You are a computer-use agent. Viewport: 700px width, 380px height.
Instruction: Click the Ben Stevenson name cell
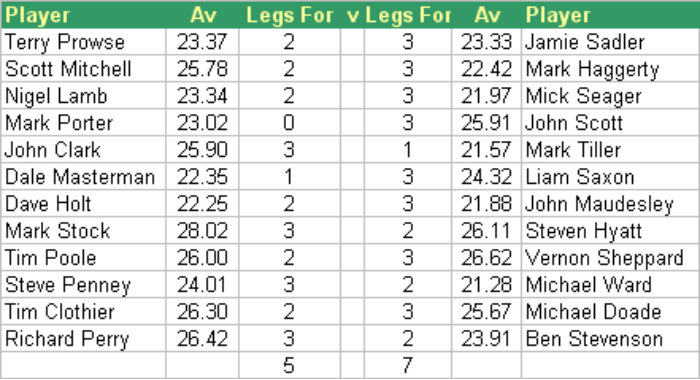pos(610,339)
